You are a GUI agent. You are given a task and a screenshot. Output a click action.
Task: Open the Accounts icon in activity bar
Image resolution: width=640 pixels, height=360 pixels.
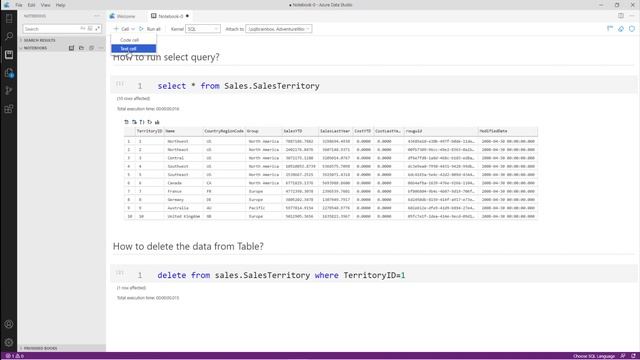pos(9,324)
